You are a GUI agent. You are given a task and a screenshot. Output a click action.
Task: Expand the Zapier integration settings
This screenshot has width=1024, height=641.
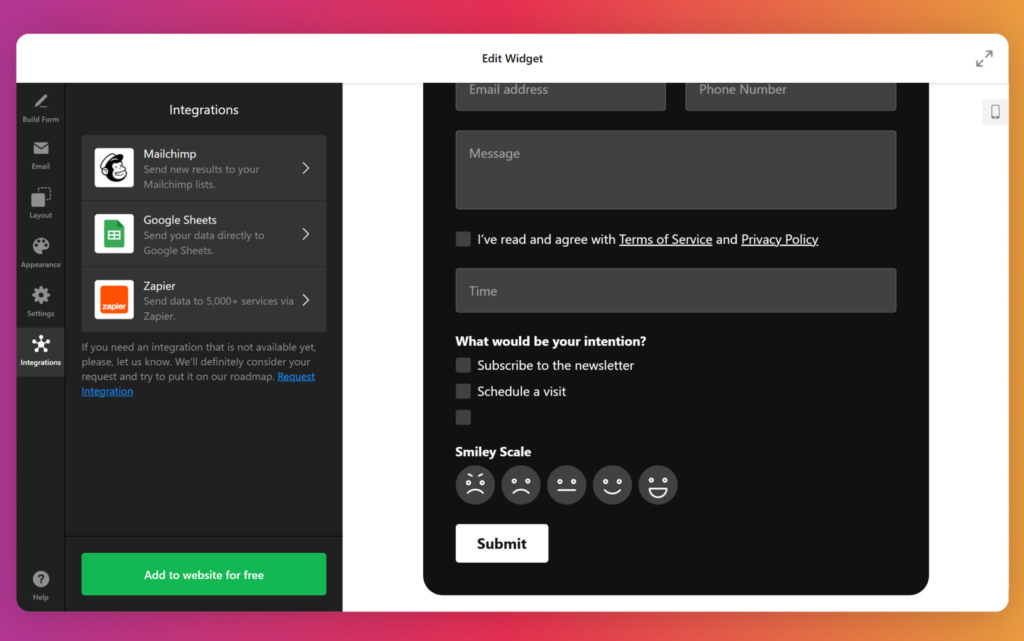306,299
